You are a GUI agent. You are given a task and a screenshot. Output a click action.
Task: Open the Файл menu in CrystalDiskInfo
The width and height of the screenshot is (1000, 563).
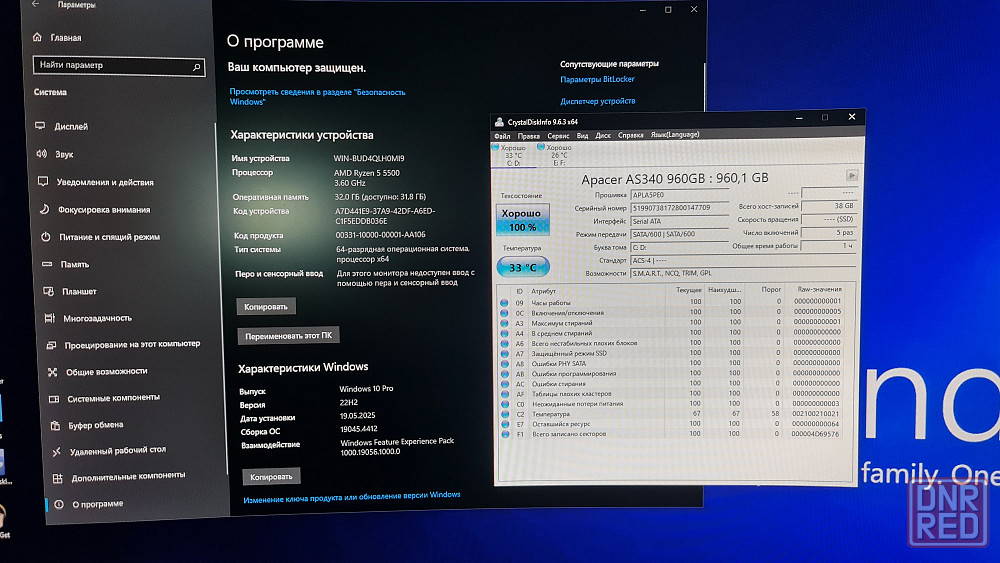coord(502,136)
